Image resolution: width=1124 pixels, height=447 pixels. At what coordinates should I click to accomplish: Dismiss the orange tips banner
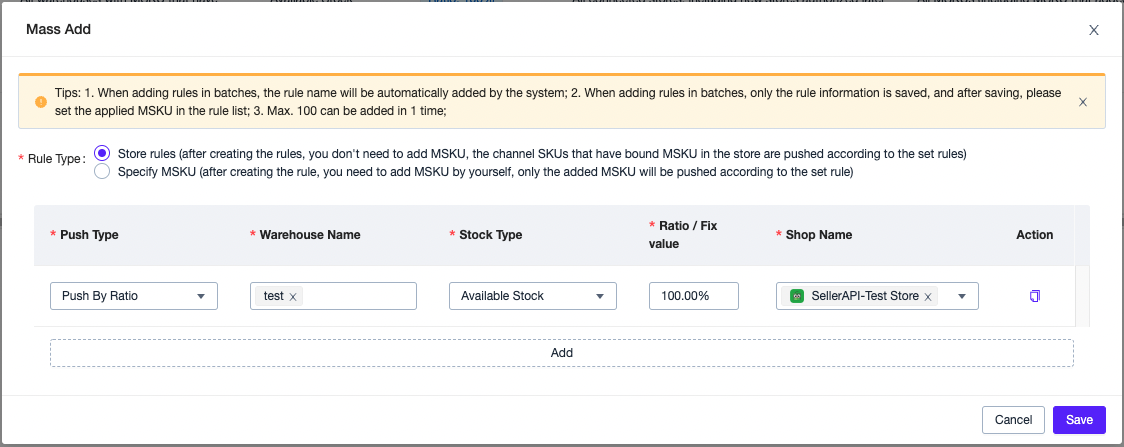(x=1083, y=102)
